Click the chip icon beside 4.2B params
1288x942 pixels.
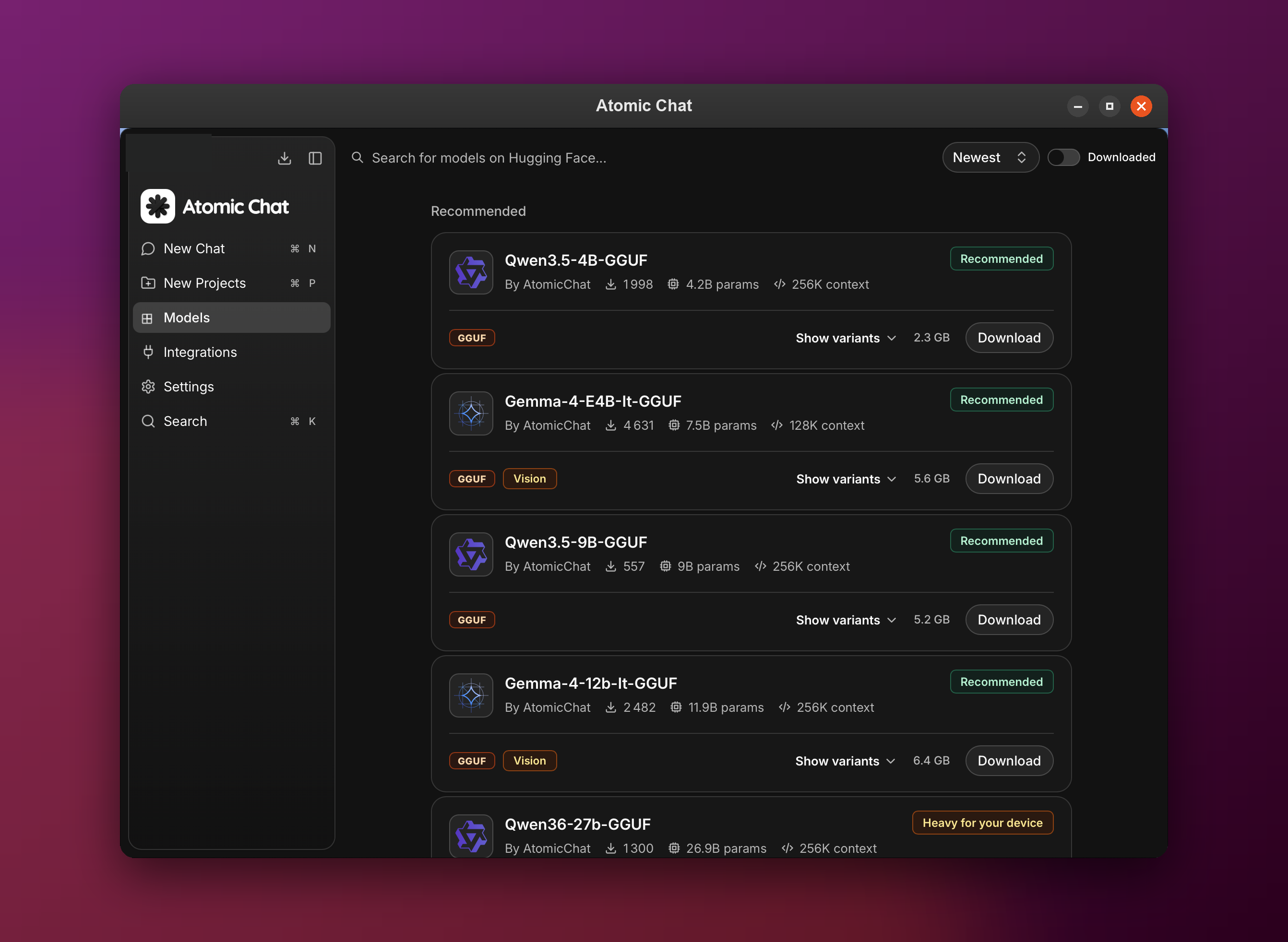673,284
